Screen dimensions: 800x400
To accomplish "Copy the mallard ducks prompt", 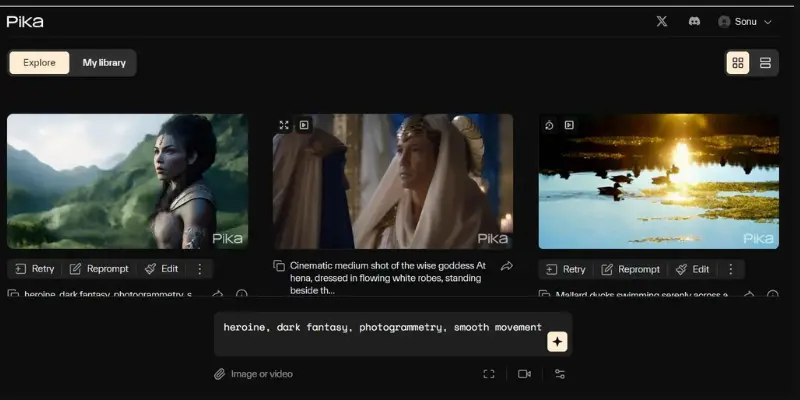I will [545, 294].
